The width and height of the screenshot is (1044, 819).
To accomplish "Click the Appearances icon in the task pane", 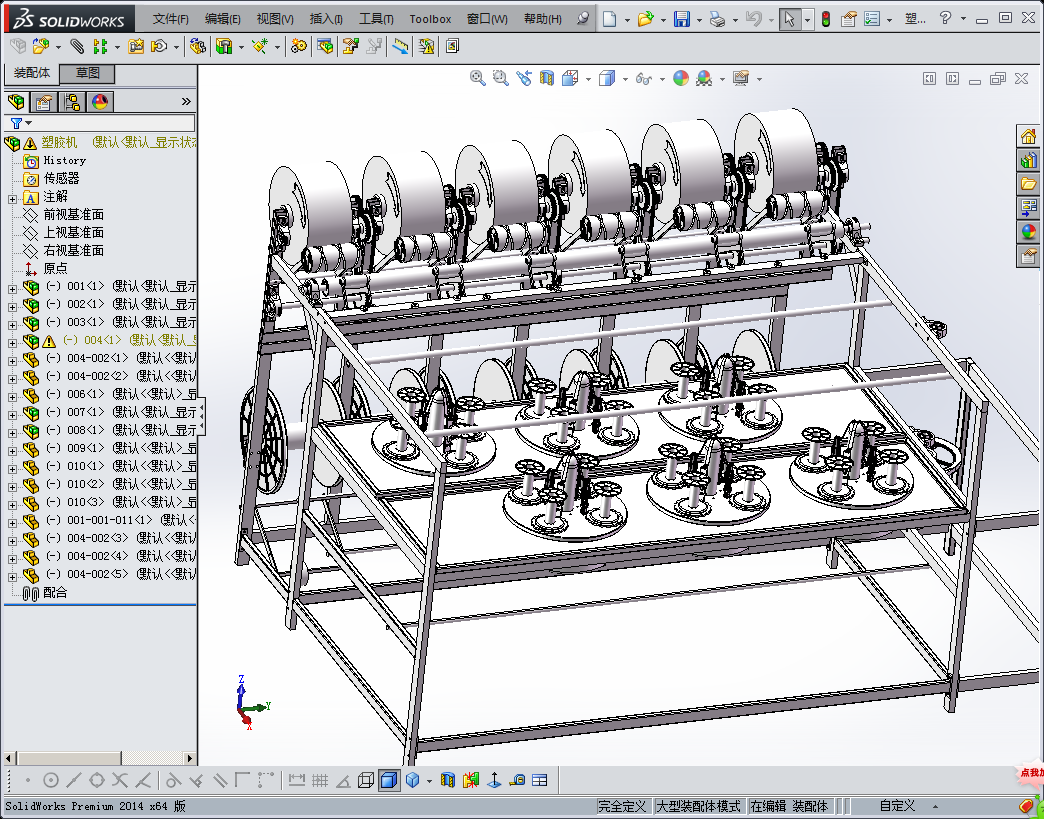I will click(1028, 232).
